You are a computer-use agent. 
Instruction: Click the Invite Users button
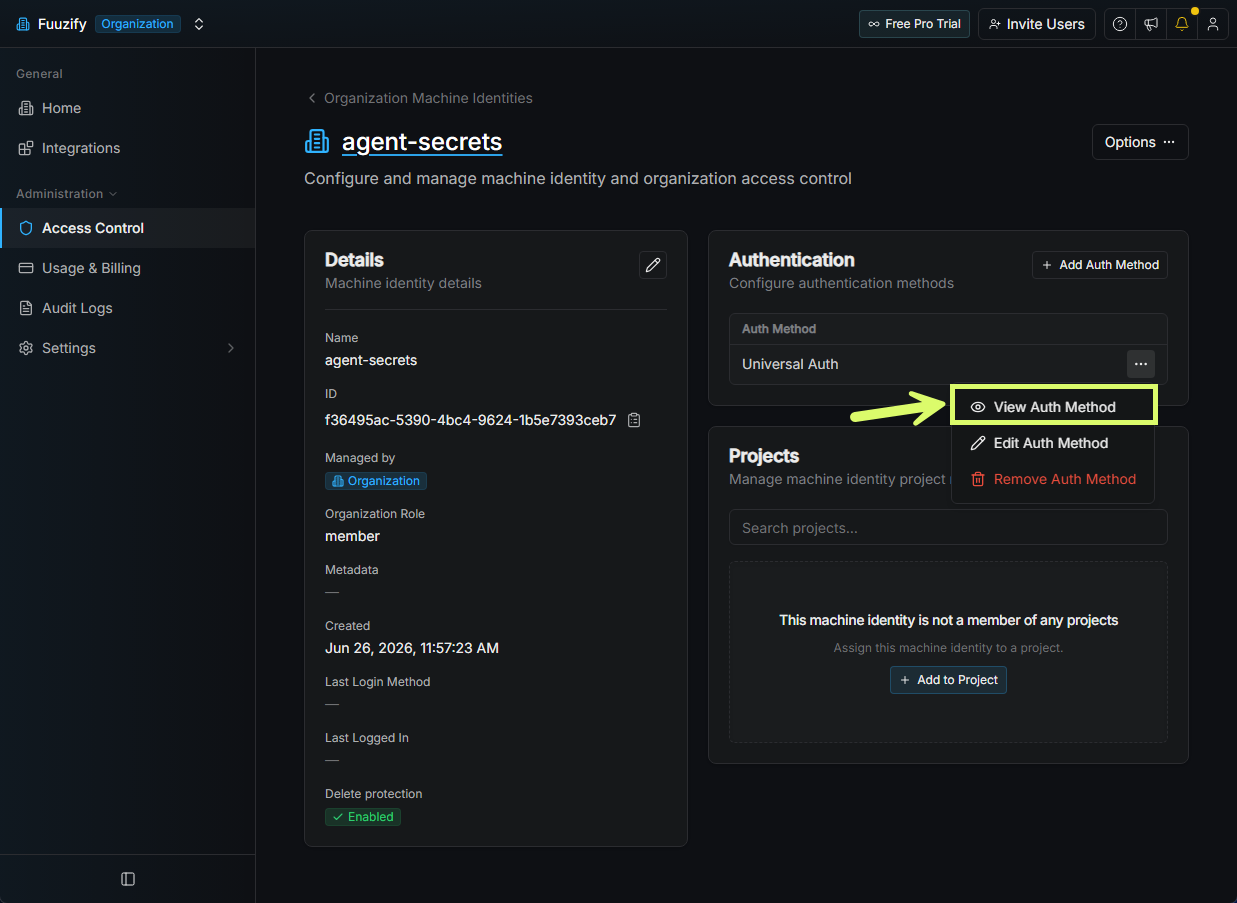click(x=1036, y=24)
